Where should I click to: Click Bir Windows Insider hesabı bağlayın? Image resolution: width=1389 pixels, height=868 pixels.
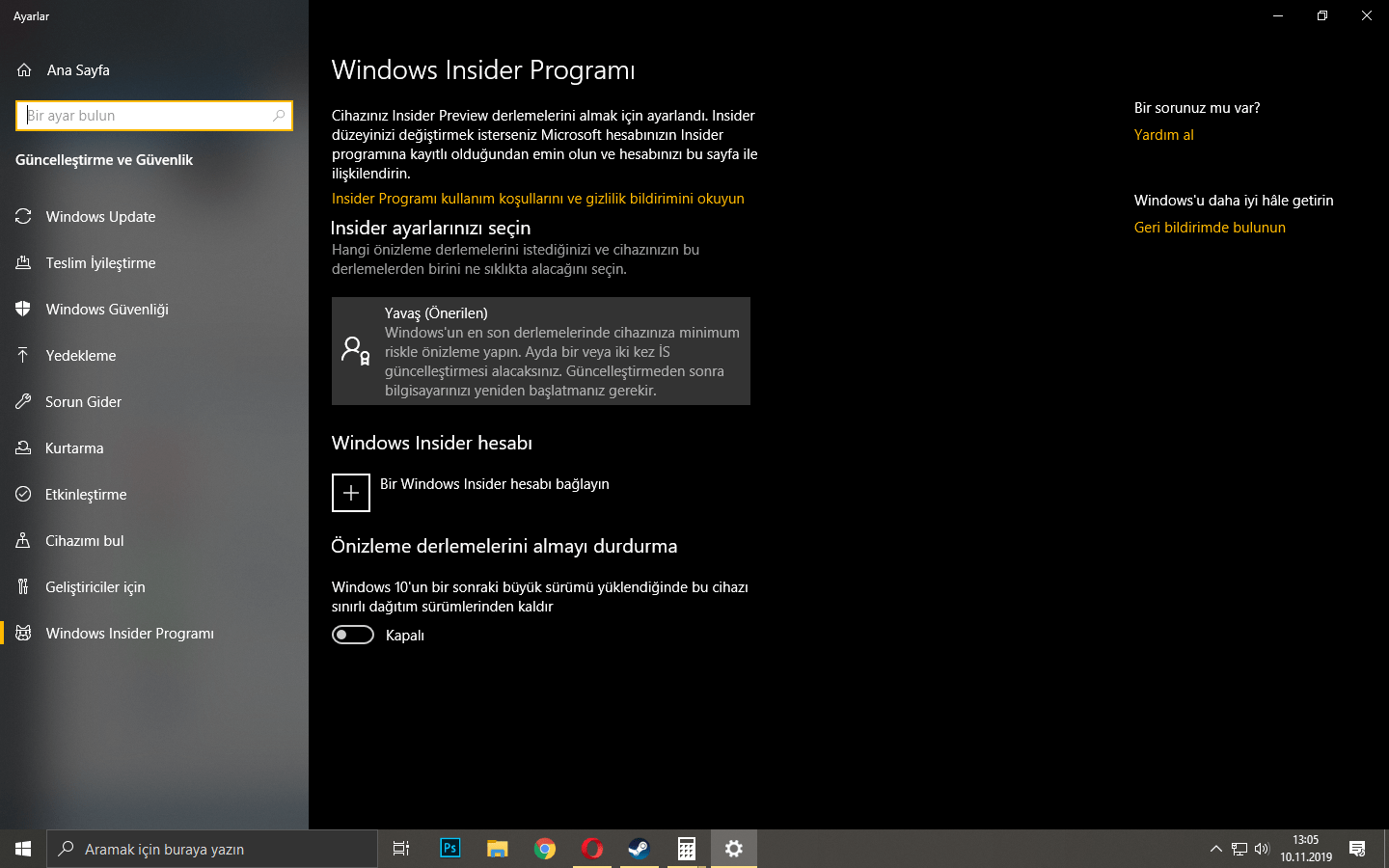[x=495, y=484]
